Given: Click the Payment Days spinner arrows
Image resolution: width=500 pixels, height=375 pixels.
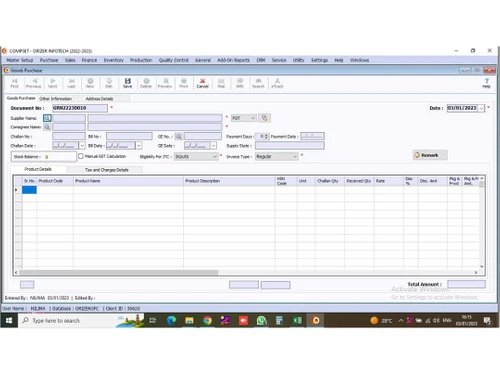Looking at the screenshot, I should coord(266,136).
